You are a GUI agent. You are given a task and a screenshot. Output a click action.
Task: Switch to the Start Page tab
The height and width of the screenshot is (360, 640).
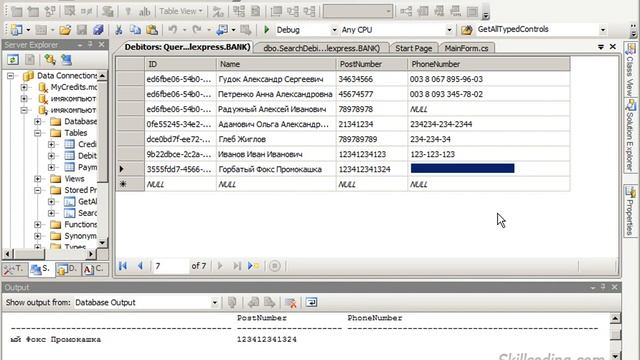pos(413,48)
